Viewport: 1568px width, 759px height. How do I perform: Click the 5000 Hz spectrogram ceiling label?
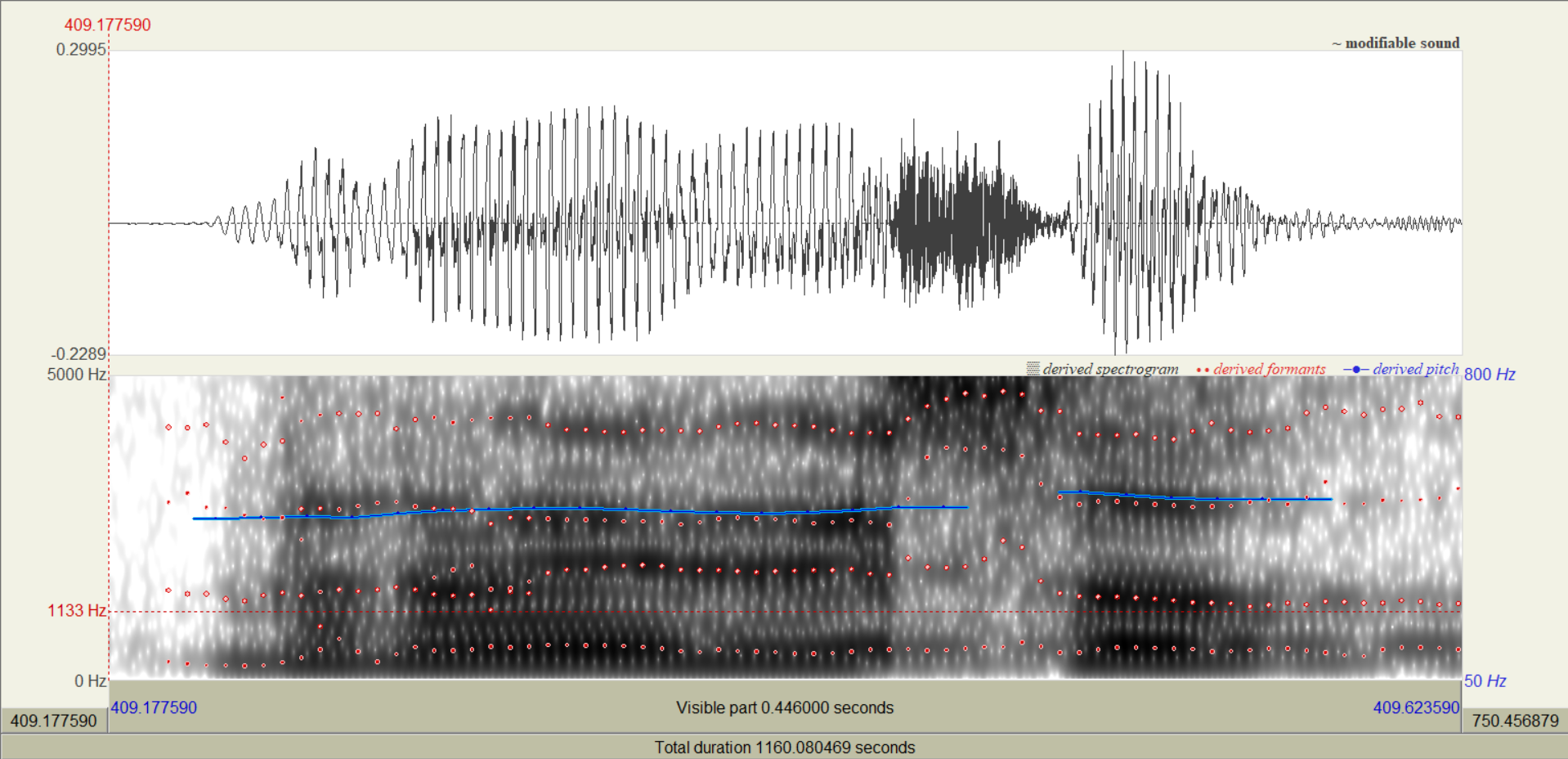(x=77, y=375)
